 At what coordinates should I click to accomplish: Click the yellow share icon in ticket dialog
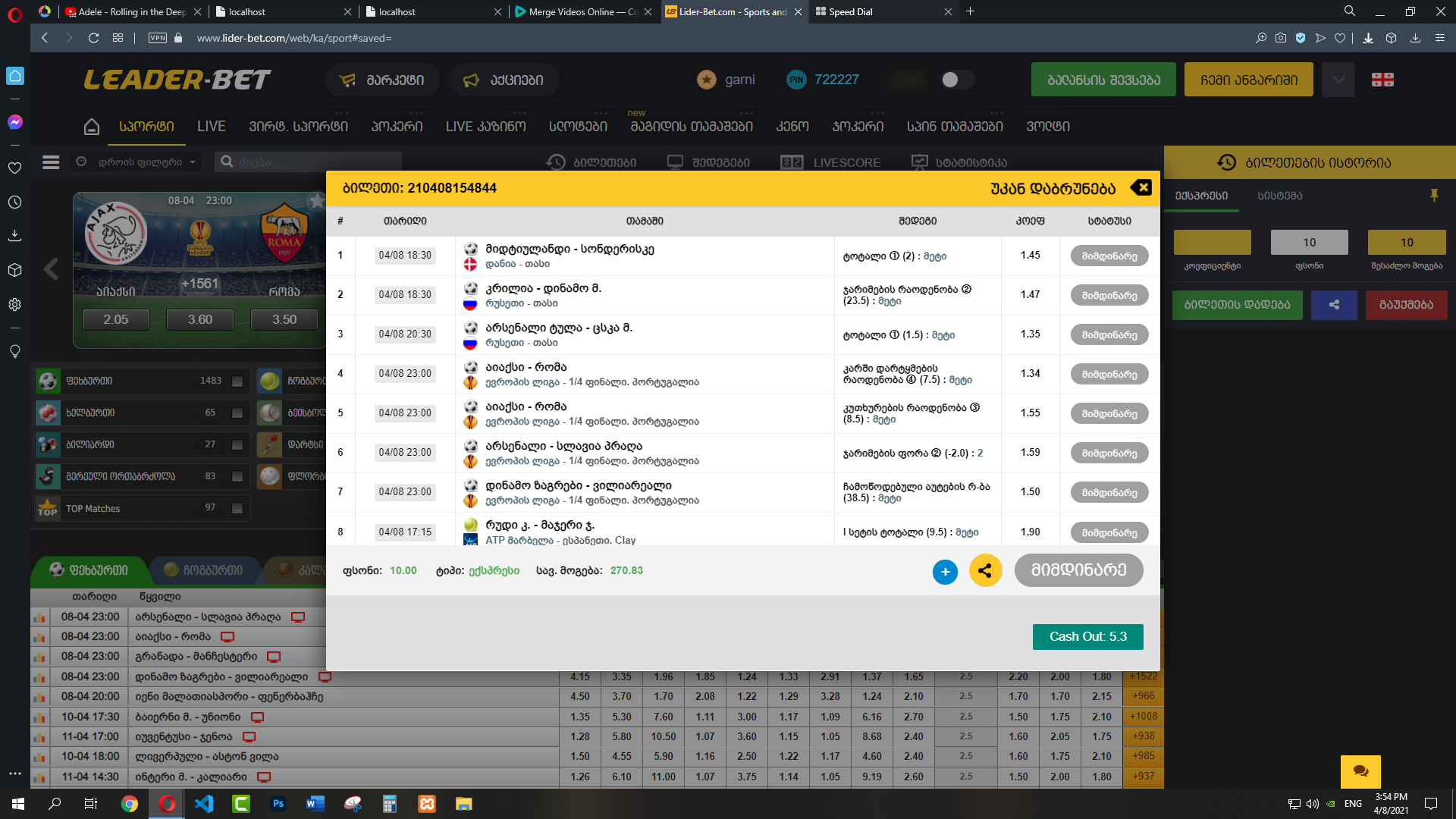click(x=985, y=571)
